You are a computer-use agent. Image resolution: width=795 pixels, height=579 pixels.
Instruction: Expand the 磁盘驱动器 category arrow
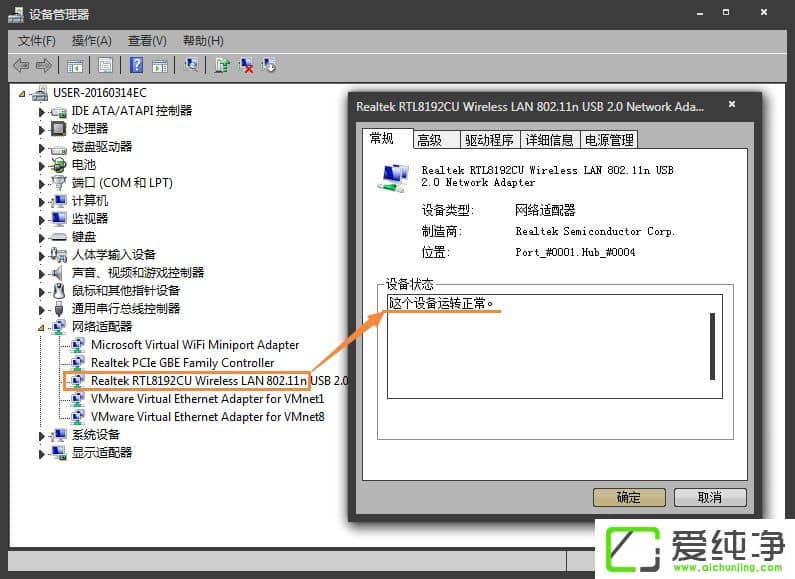pyautogui.click(x=42, y=147)
